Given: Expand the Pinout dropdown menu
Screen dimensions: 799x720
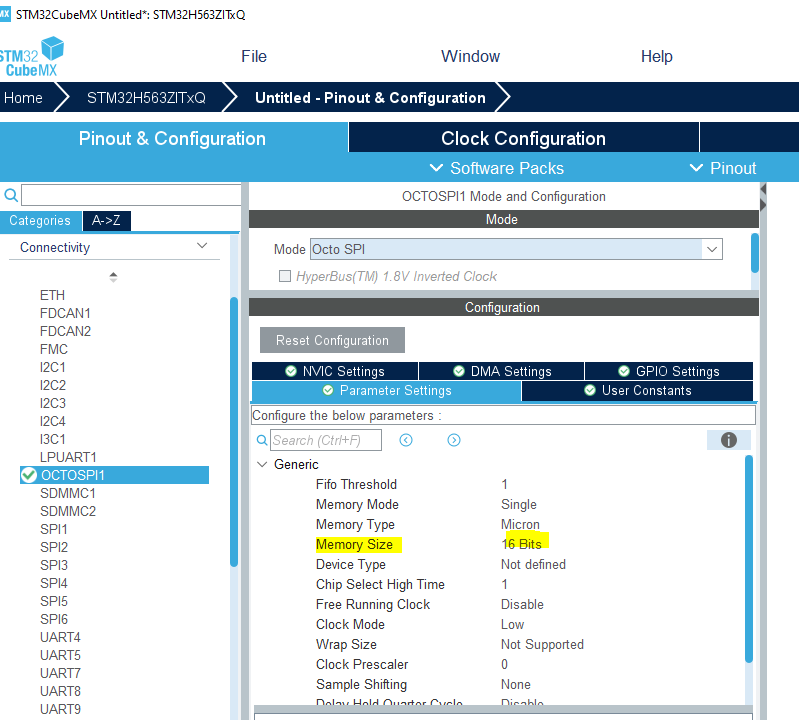Looking at the screenshot, I should pos(723,168).
